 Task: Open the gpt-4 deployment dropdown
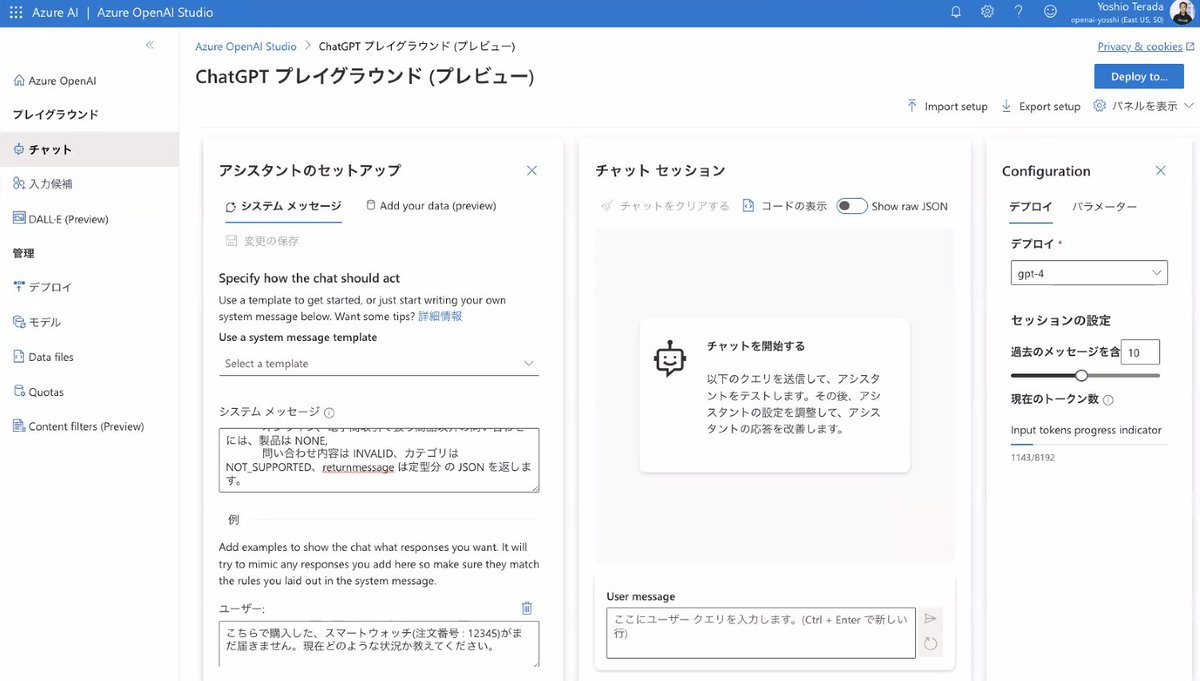click(x=1088, y=272)
